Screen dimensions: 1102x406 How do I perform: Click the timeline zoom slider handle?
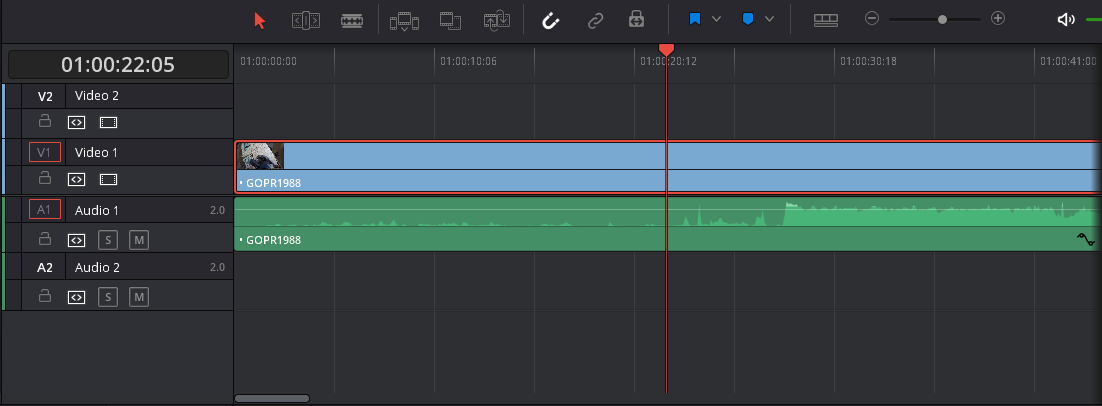coord(942,20)
